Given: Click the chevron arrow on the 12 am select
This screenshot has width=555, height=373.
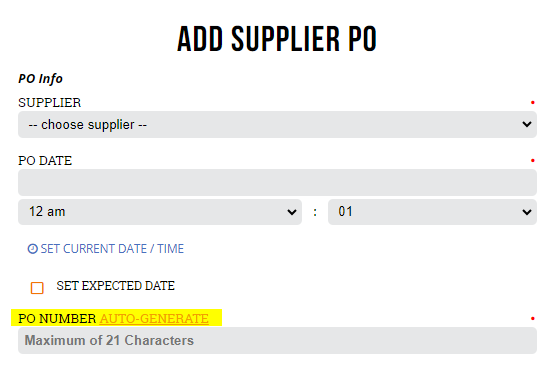Looking at the screenshot, I should [x=292, y=212].
